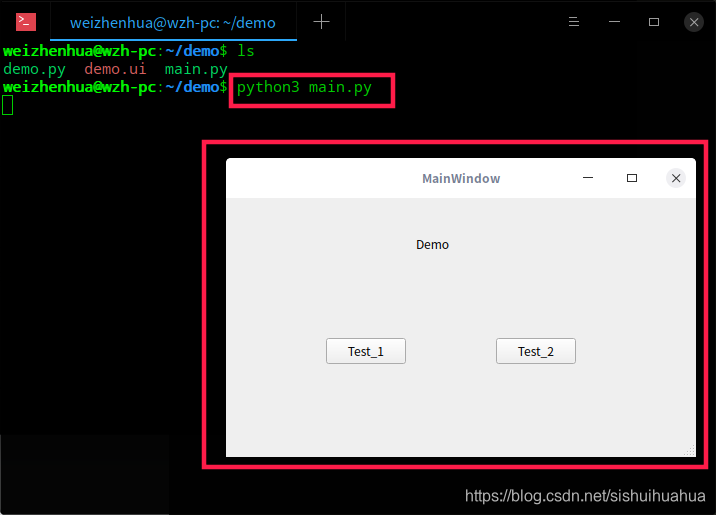This screenshot has width=716, height=515.
Task: Close the terminal window
Action: tap(694, 22)
